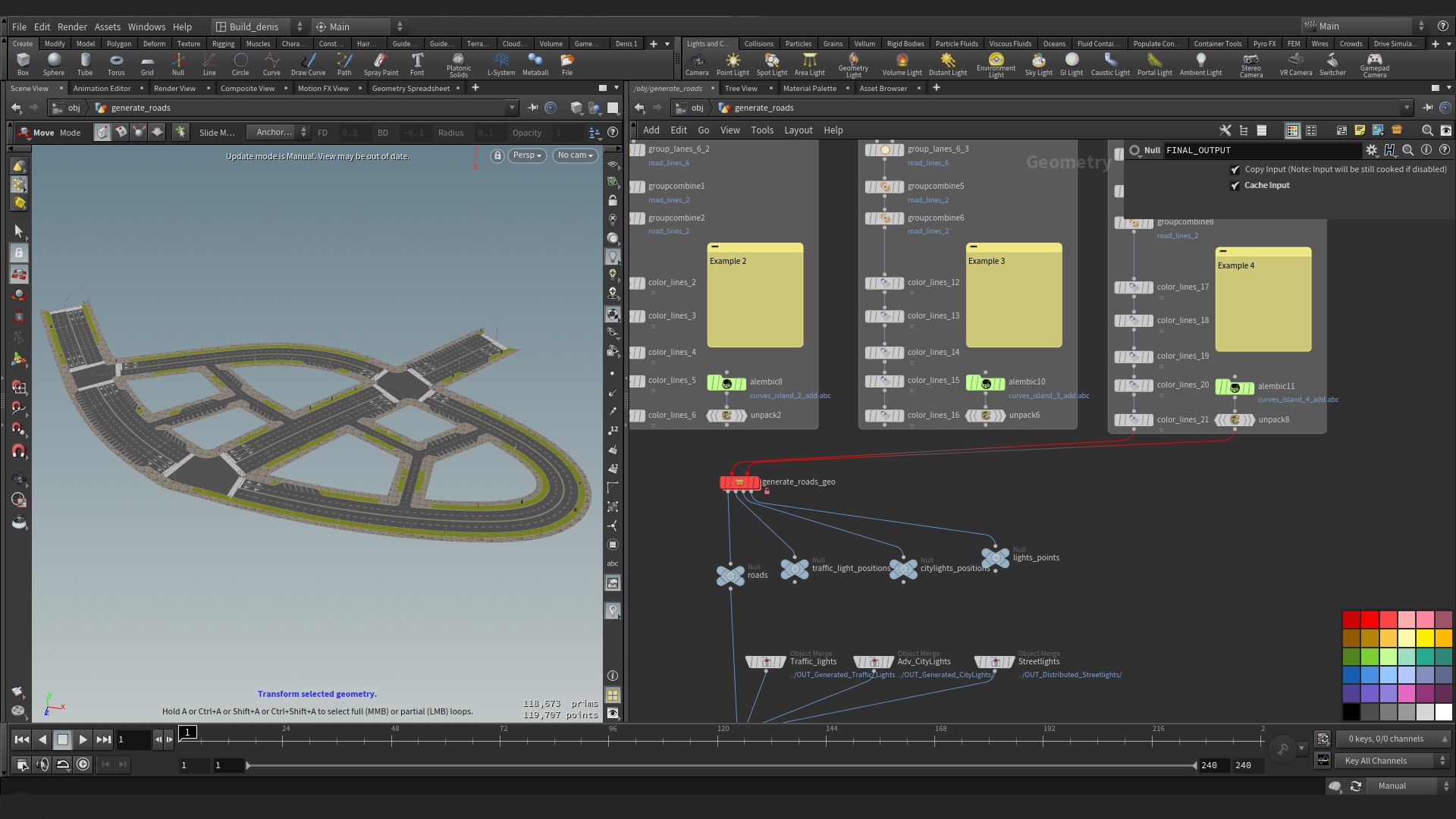The image size is (1456, 819).
Task: Open the network editor Layout menu
Action: pos(798,130)
